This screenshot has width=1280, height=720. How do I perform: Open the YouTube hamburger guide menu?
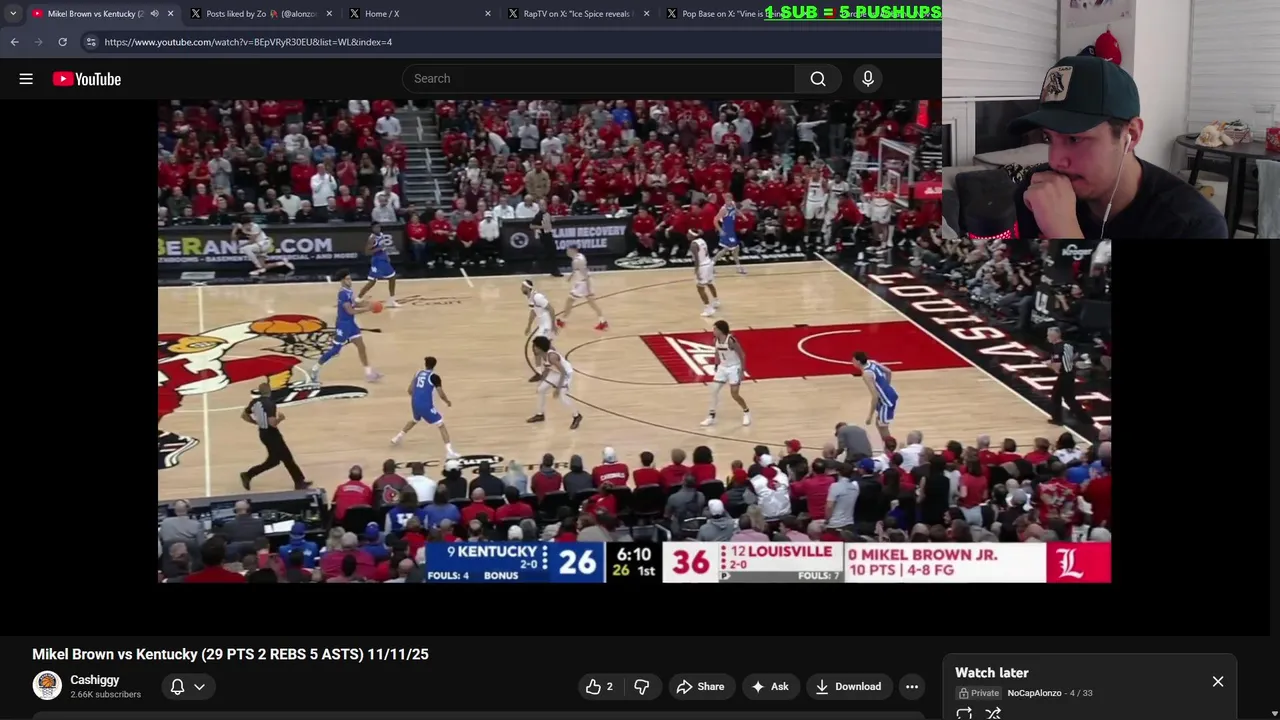[x=26, y=79]
